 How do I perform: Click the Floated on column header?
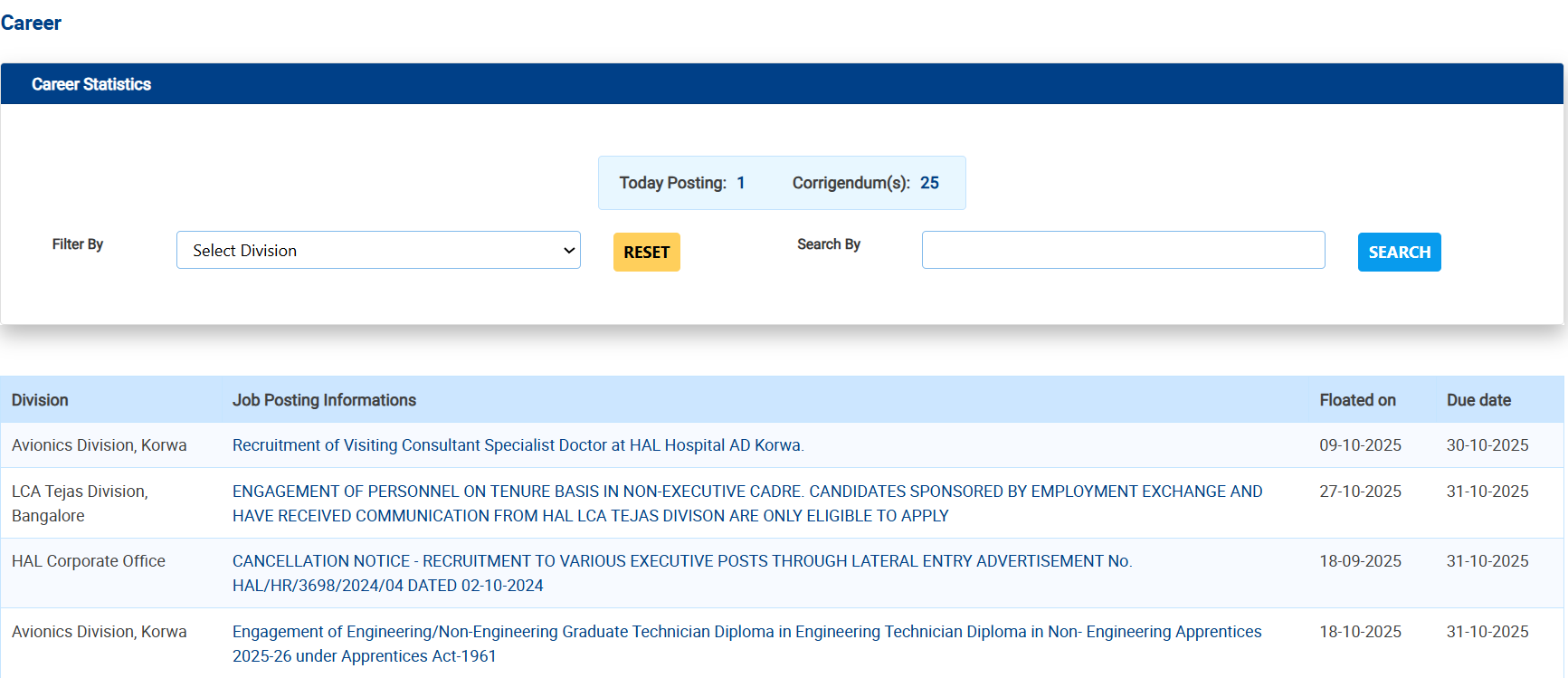pos(1357,400)
